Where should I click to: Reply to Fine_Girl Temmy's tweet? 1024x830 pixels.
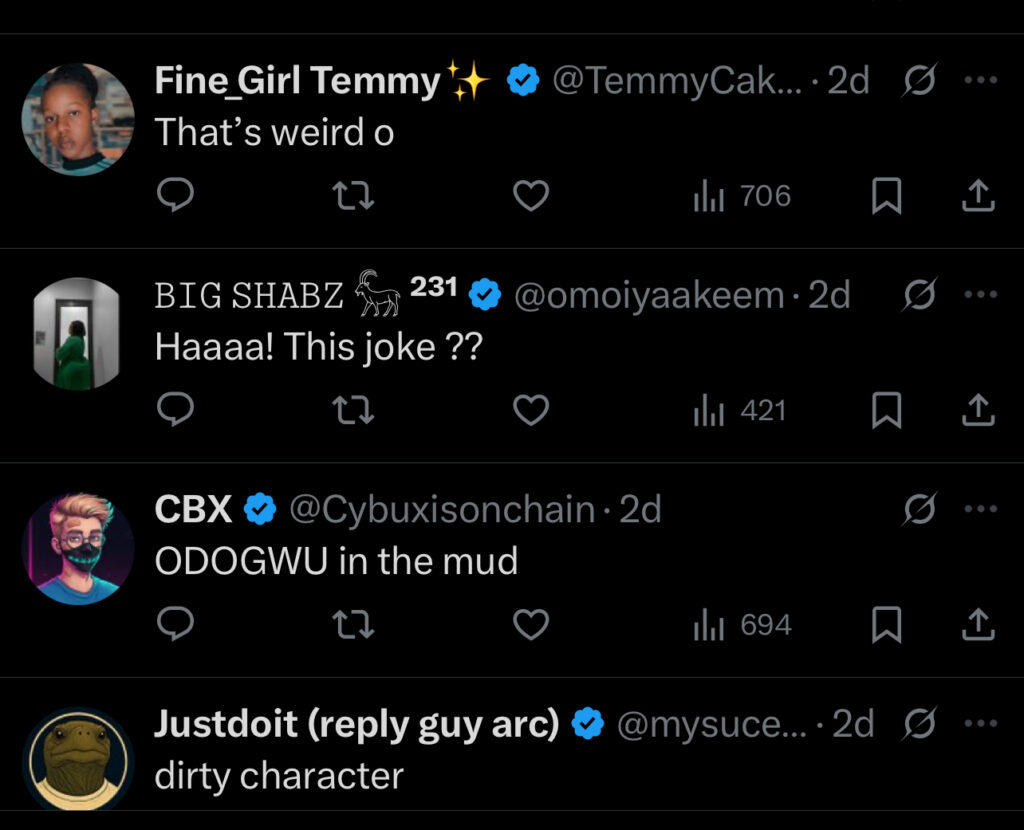pyautogui.click(x=176, y=196)
